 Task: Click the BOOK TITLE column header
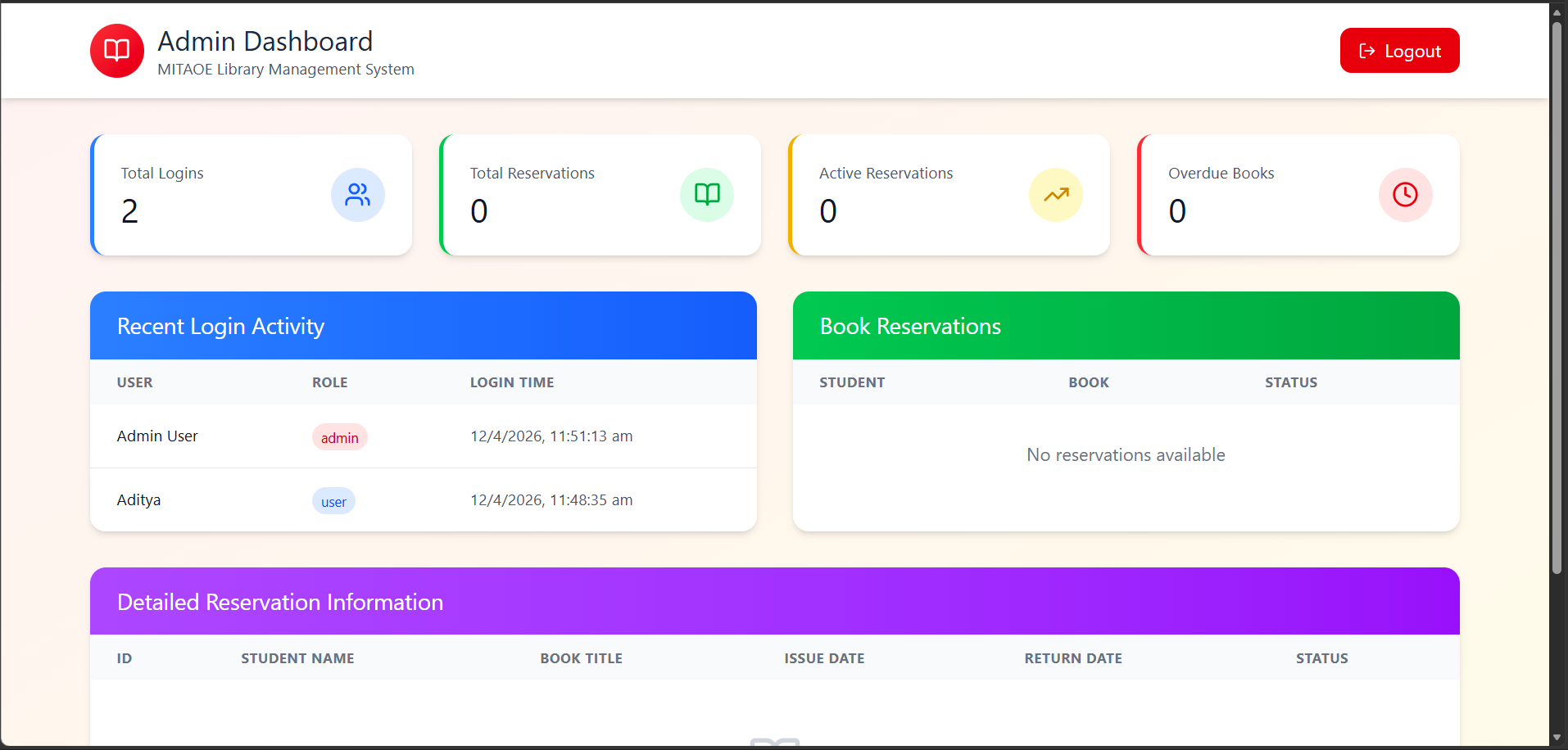click(582, 658)
